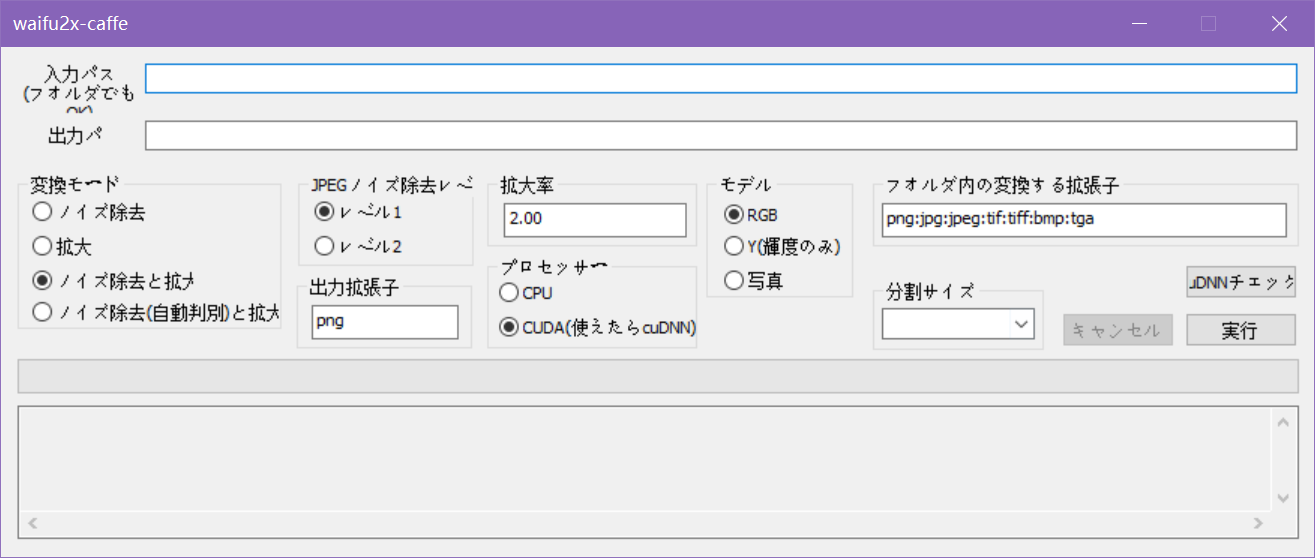Click the log area's scroll down arrow

coord(1284,498)
